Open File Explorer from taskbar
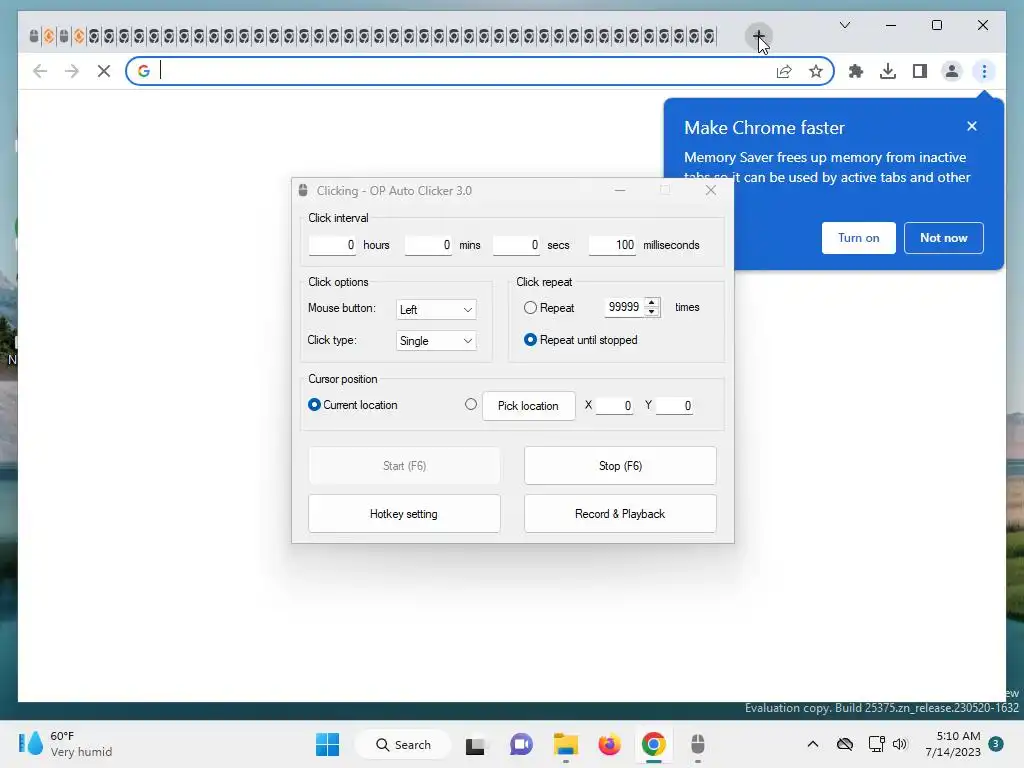 [x=566, y=744]
